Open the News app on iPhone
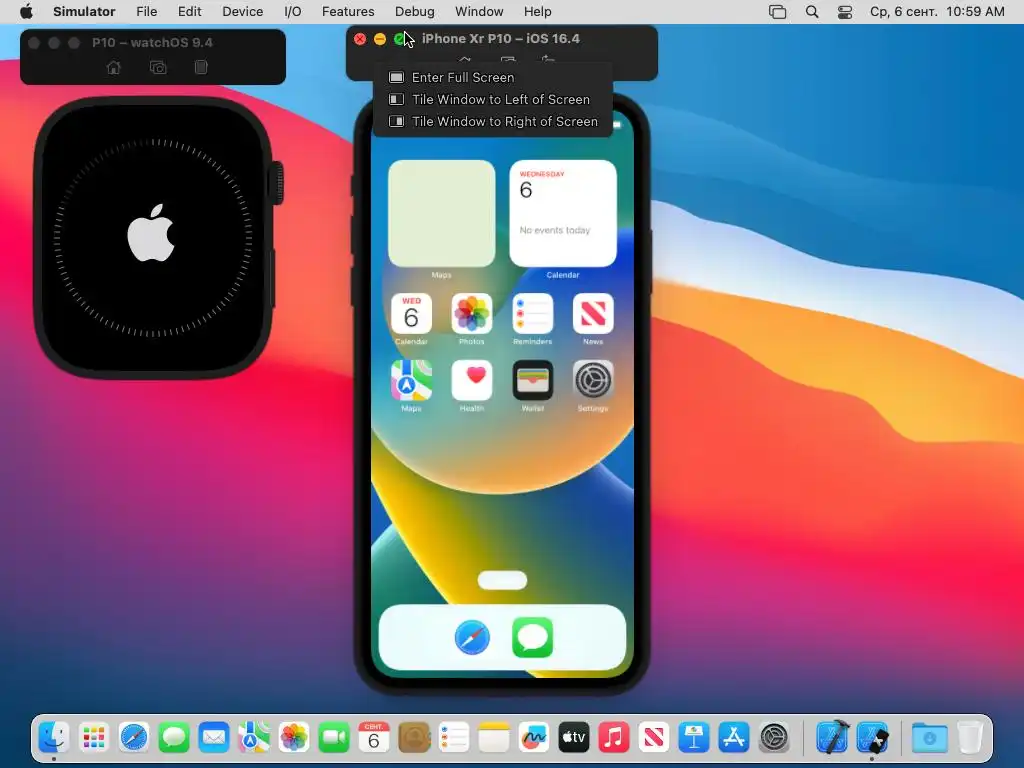The height and width of the screenshot is (768, 1024). click(x=593, y=313)
